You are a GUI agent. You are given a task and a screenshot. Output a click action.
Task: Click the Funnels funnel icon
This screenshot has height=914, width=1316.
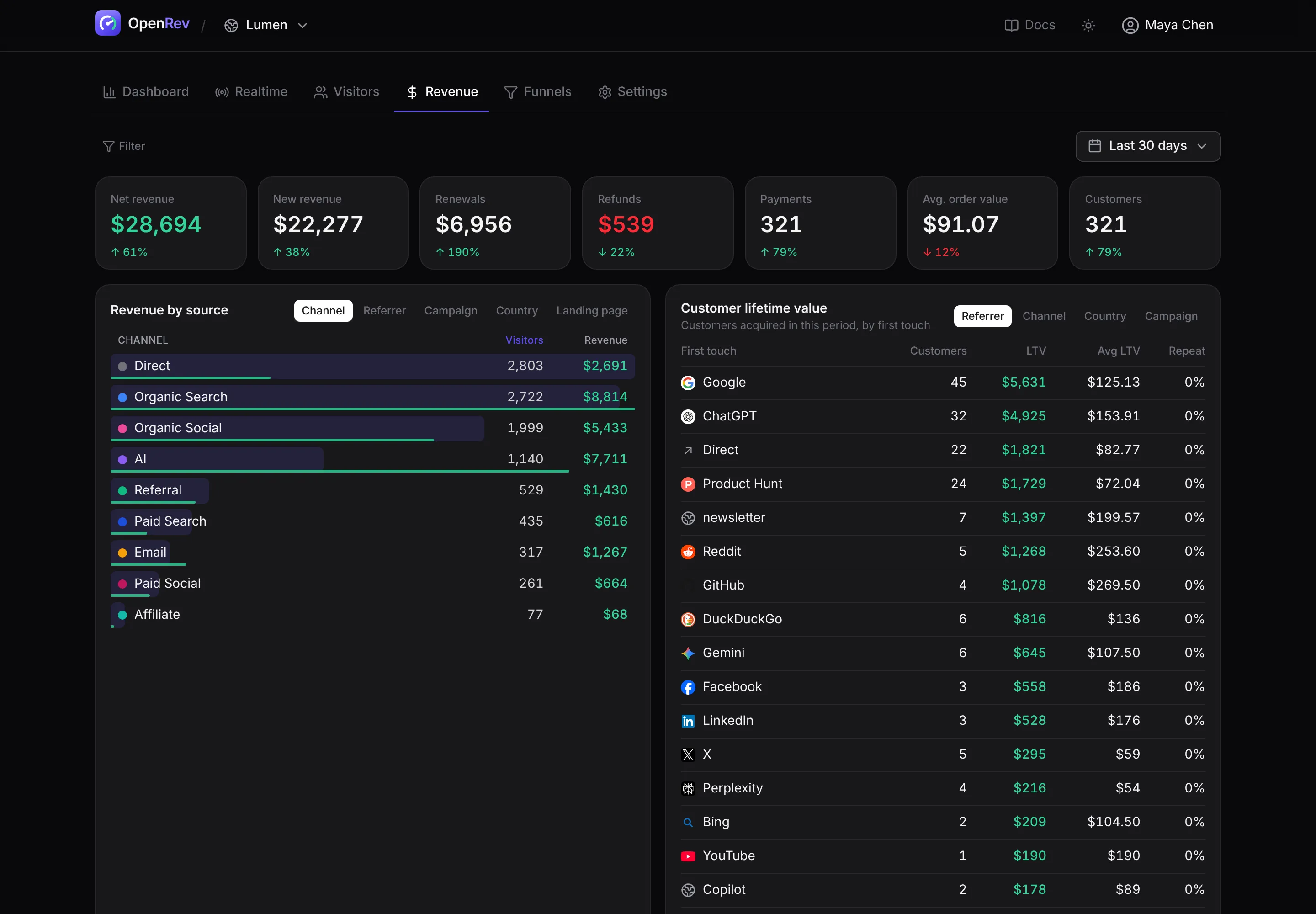tap(511, 92)
